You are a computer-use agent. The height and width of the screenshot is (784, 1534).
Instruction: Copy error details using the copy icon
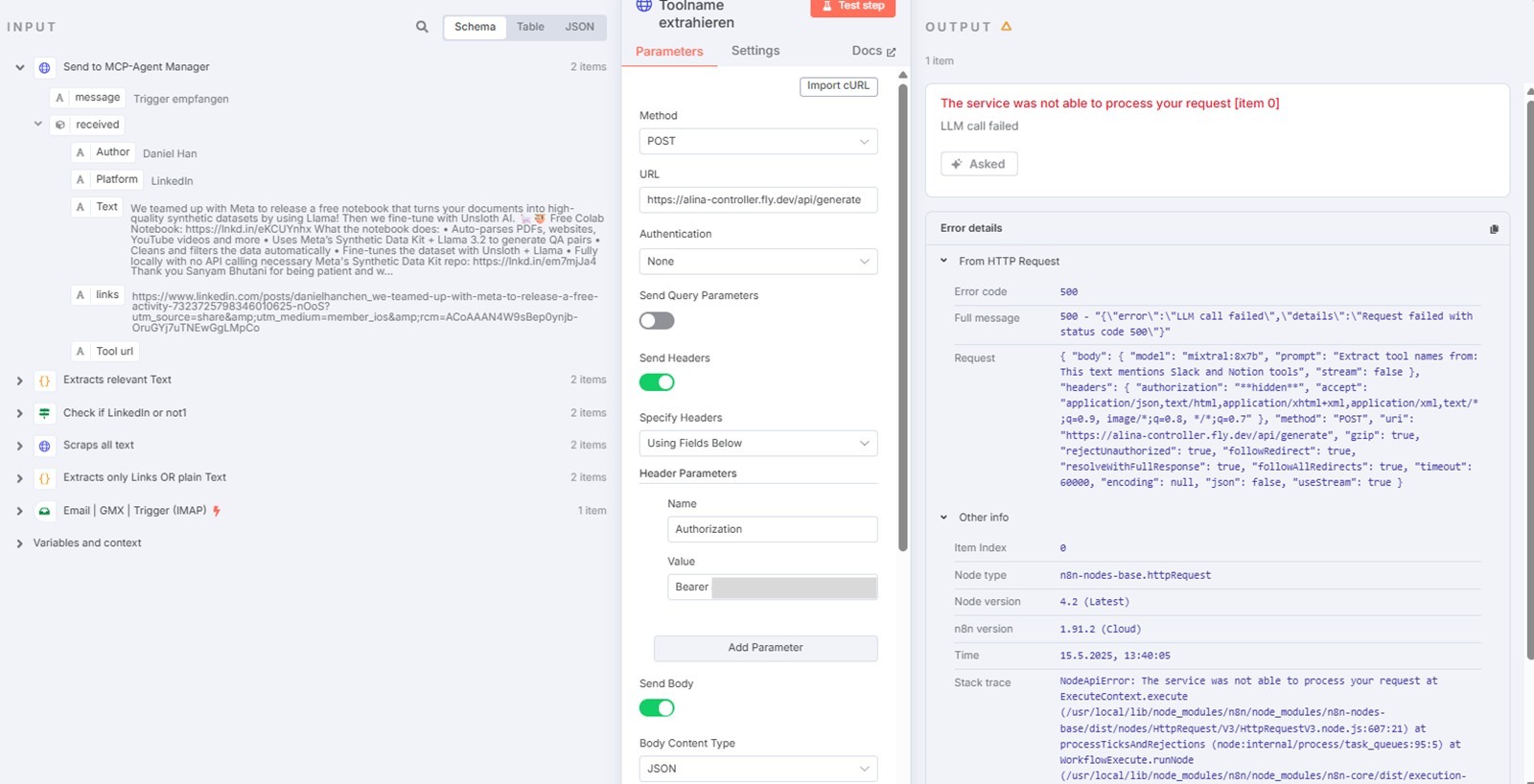click(1494, 229)
